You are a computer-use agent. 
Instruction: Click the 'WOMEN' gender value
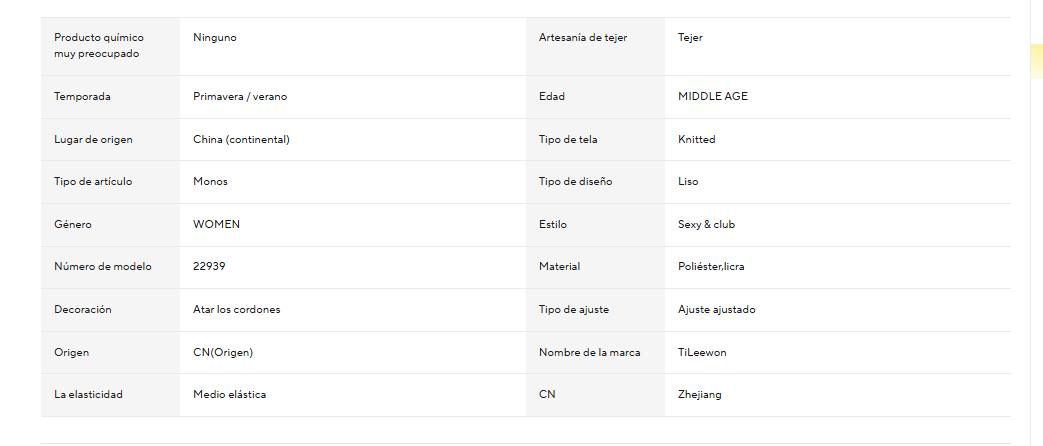pyautogui.click(x=216, y=225)
